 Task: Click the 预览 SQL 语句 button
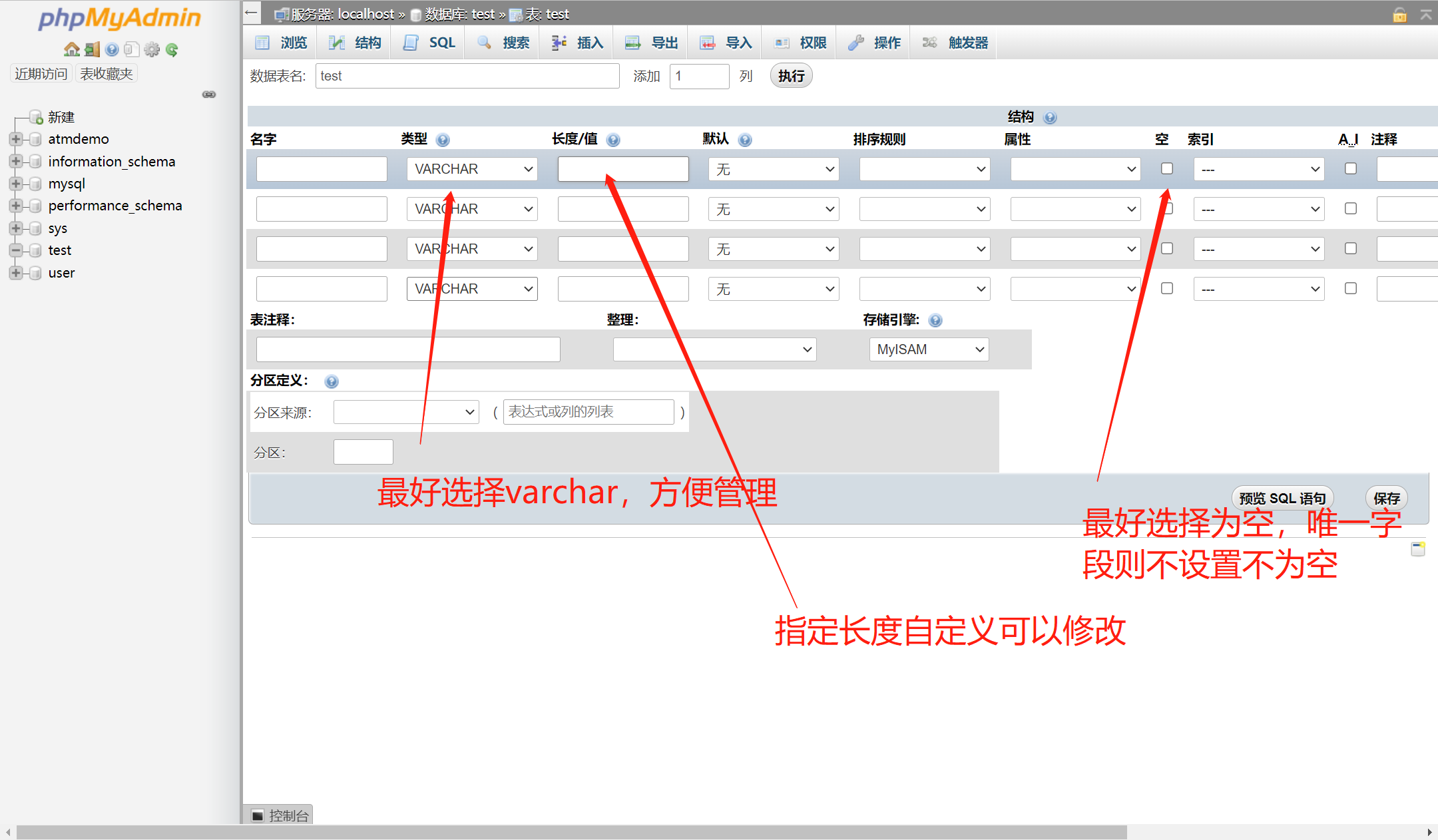coord(1282,499)
